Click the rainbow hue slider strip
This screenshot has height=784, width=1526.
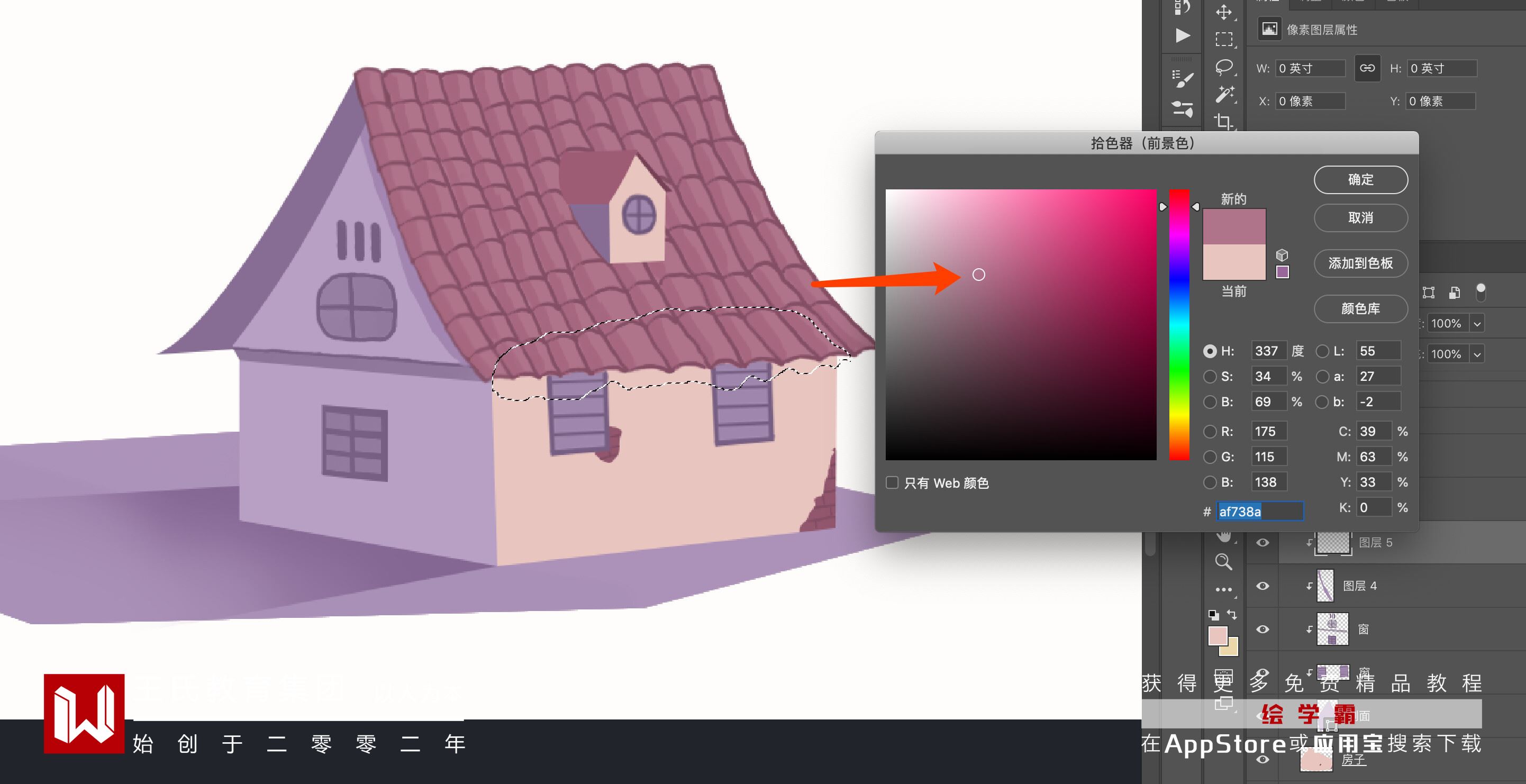pyautogui.click(x=1179, y=324)
